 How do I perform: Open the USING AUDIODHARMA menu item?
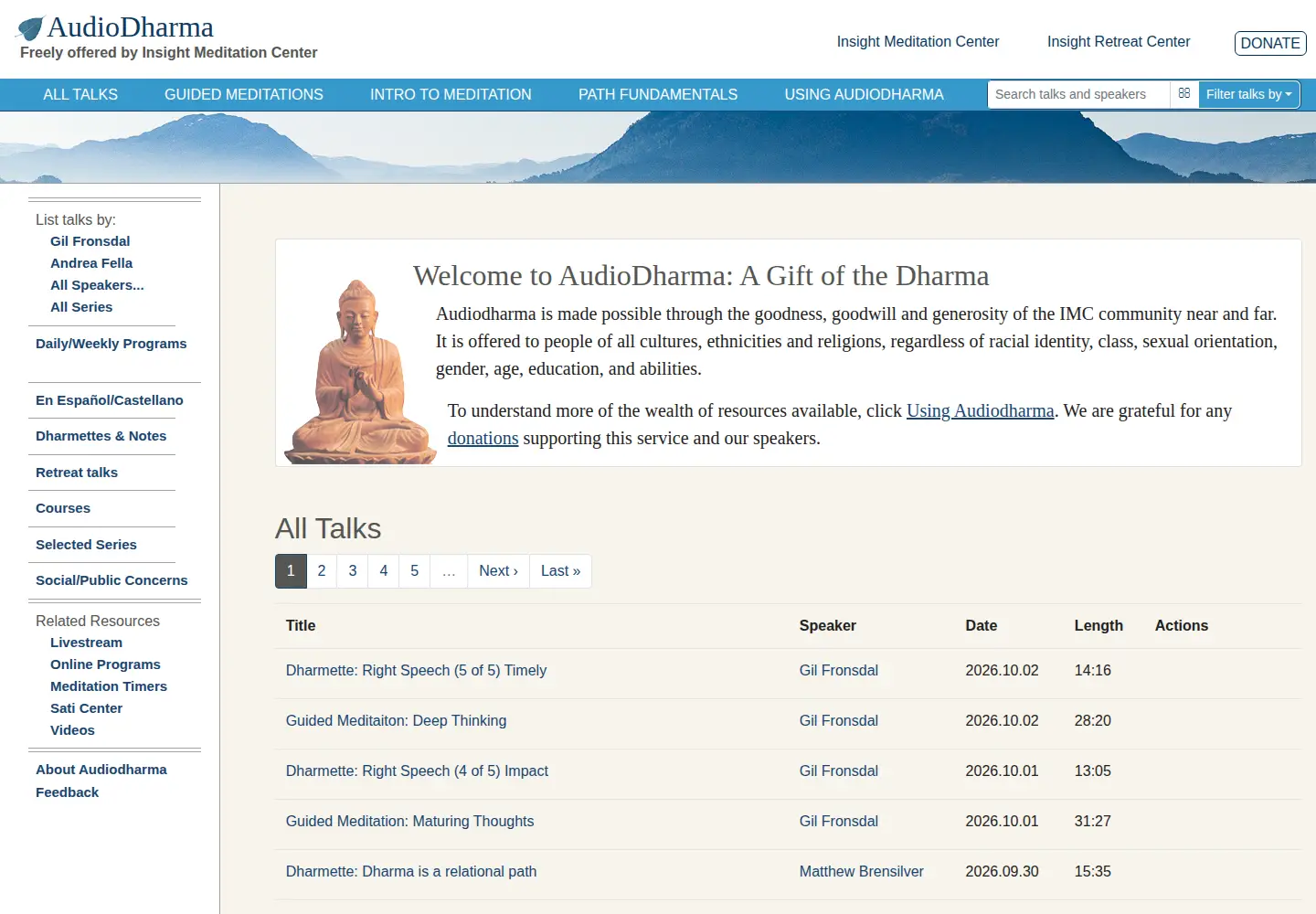pyautogui.click(x=864, y=94)
